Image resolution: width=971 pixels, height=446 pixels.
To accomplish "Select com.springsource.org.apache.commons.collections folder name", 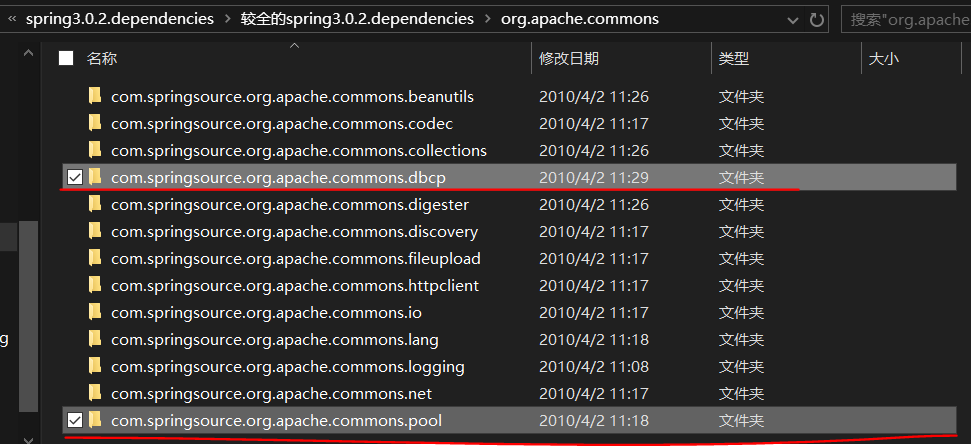I will (x=298, y=151).
